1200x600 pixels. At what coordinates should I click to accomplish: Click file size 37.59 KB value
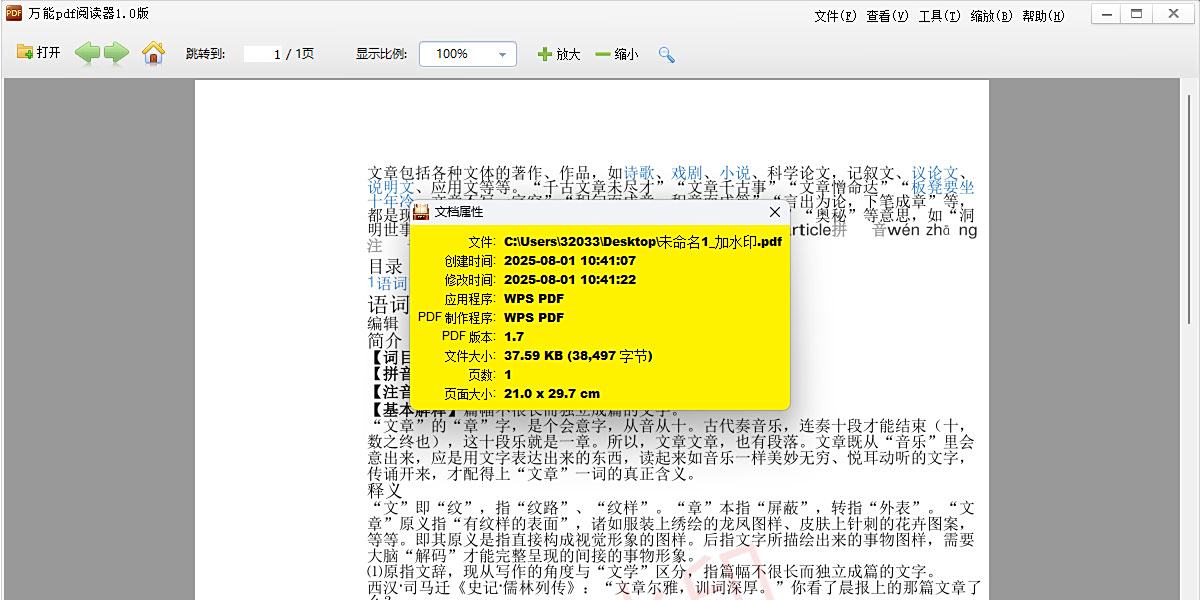coord(578,355)
